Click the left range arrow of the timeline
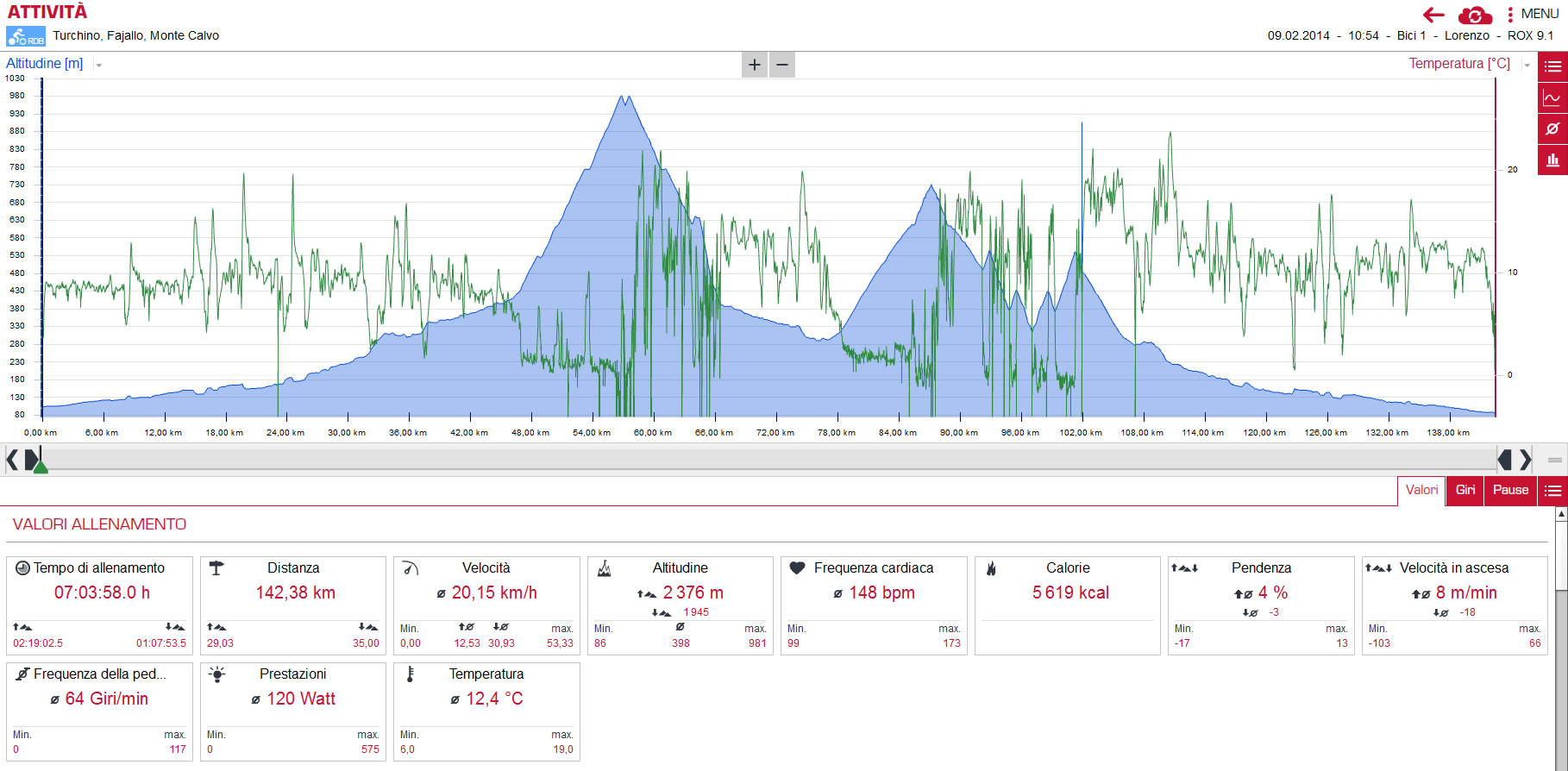Screen dimensions: 1568x771 tap(12, 460)
